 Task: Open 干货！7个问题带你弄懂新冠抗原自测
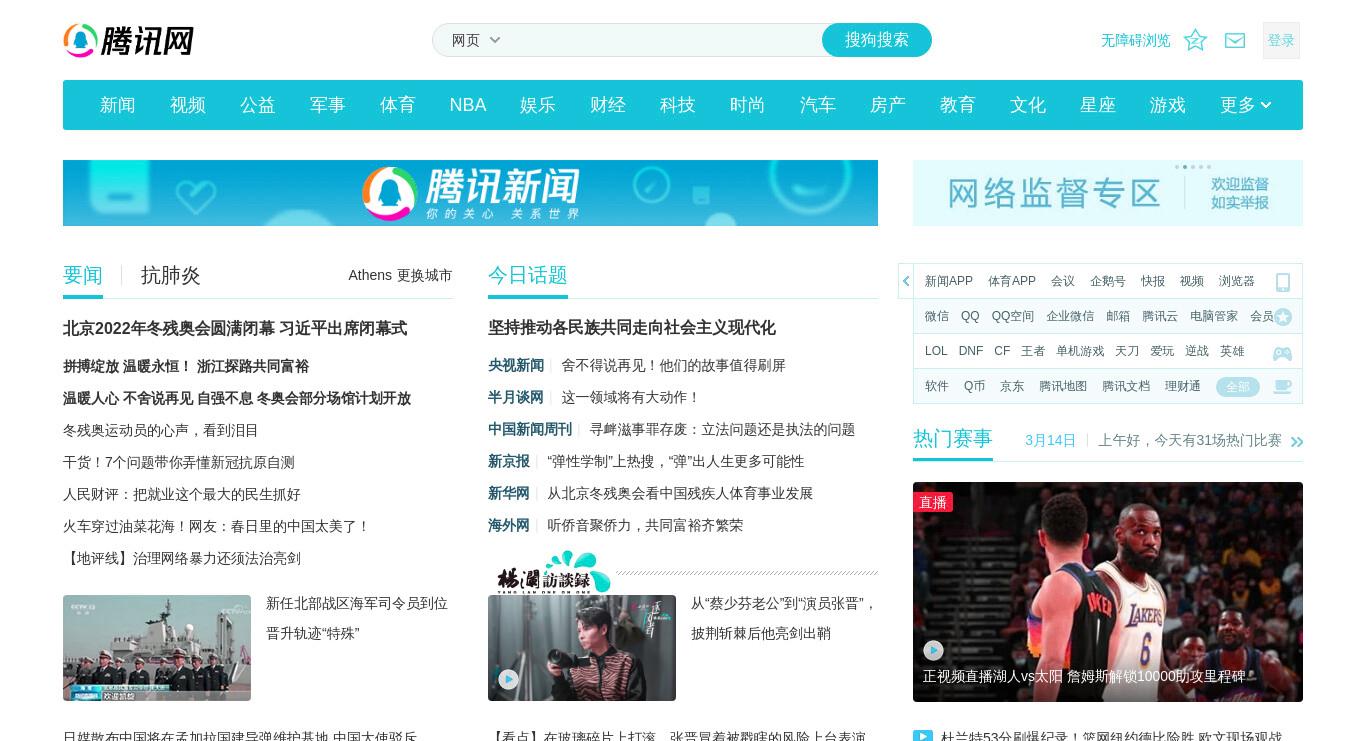tap(179, 462)
